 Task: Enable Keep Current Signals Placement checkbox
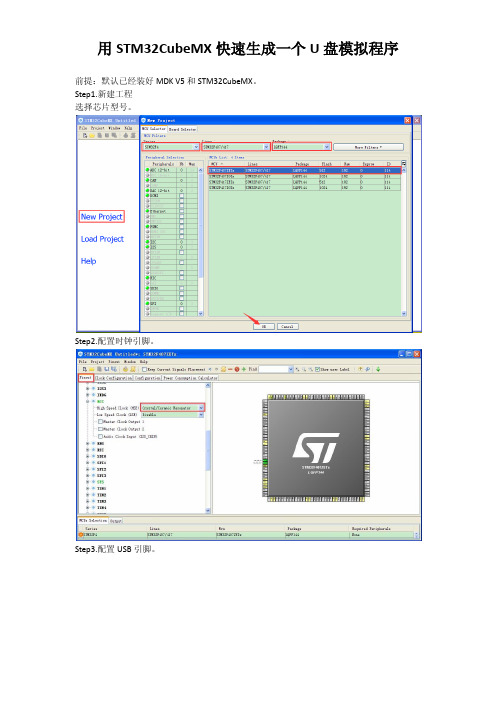point(144,369)
